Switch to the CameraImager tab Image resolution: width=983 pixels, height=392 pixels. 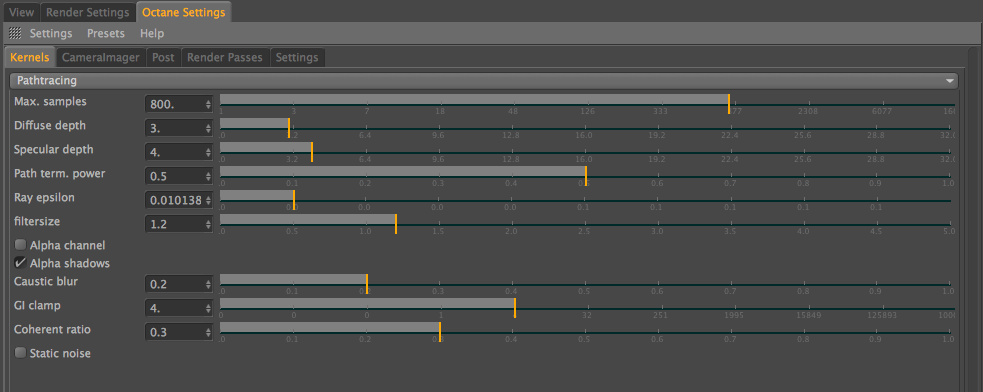(101, 57)
